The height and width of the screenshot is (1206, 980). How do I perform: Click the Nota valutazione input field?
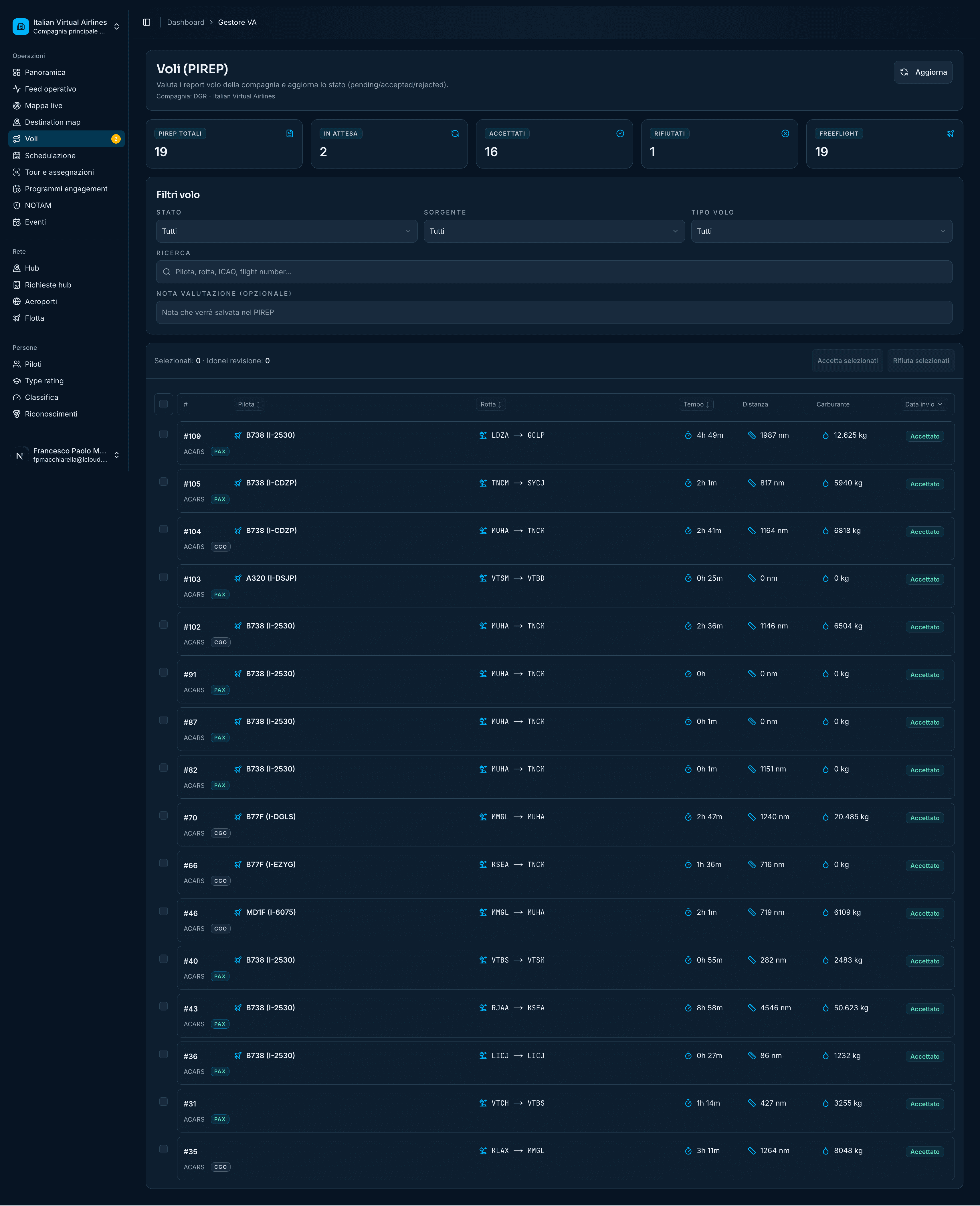(x=554, y=313)
